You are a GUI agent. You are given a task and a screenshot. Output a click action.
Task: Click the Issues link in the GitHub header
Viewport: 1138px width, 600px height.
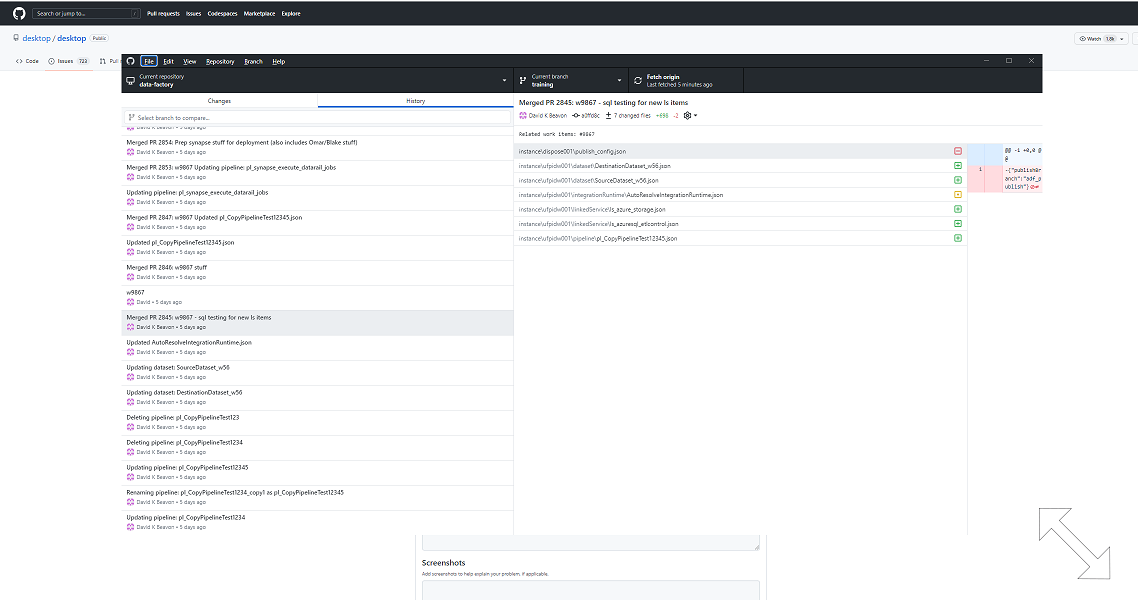coord(193,13)
